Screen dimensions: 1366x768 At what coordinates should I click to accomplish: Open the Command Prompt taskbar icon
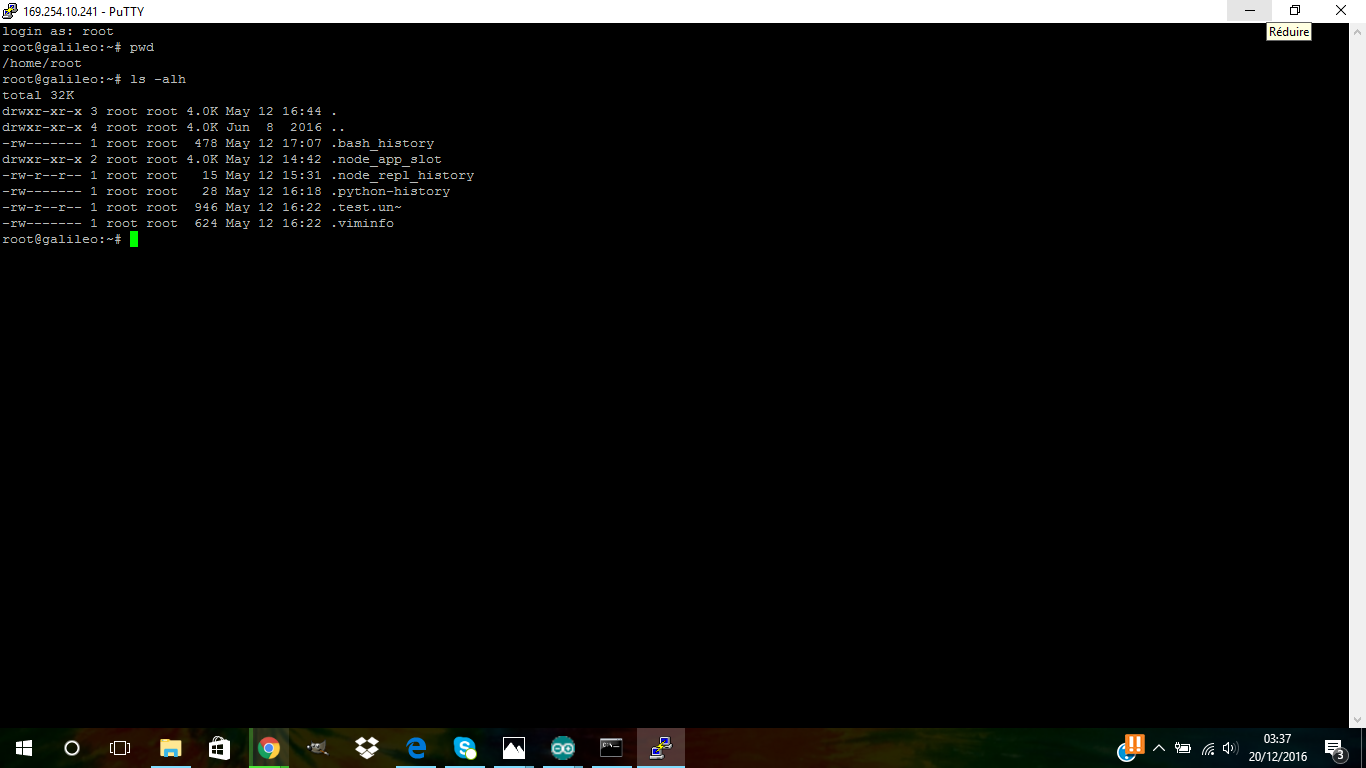point(611,748)
